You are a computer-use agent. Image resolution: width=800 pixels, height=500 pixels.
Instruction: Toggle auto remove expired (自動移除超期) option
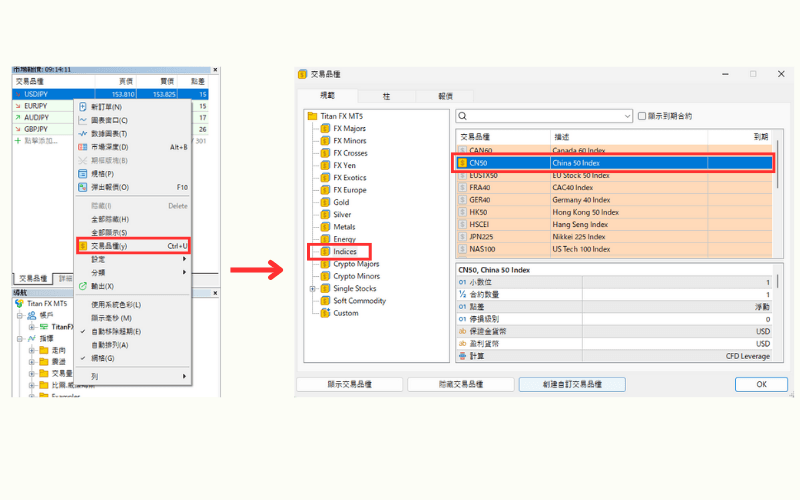(x=116, y=331)
